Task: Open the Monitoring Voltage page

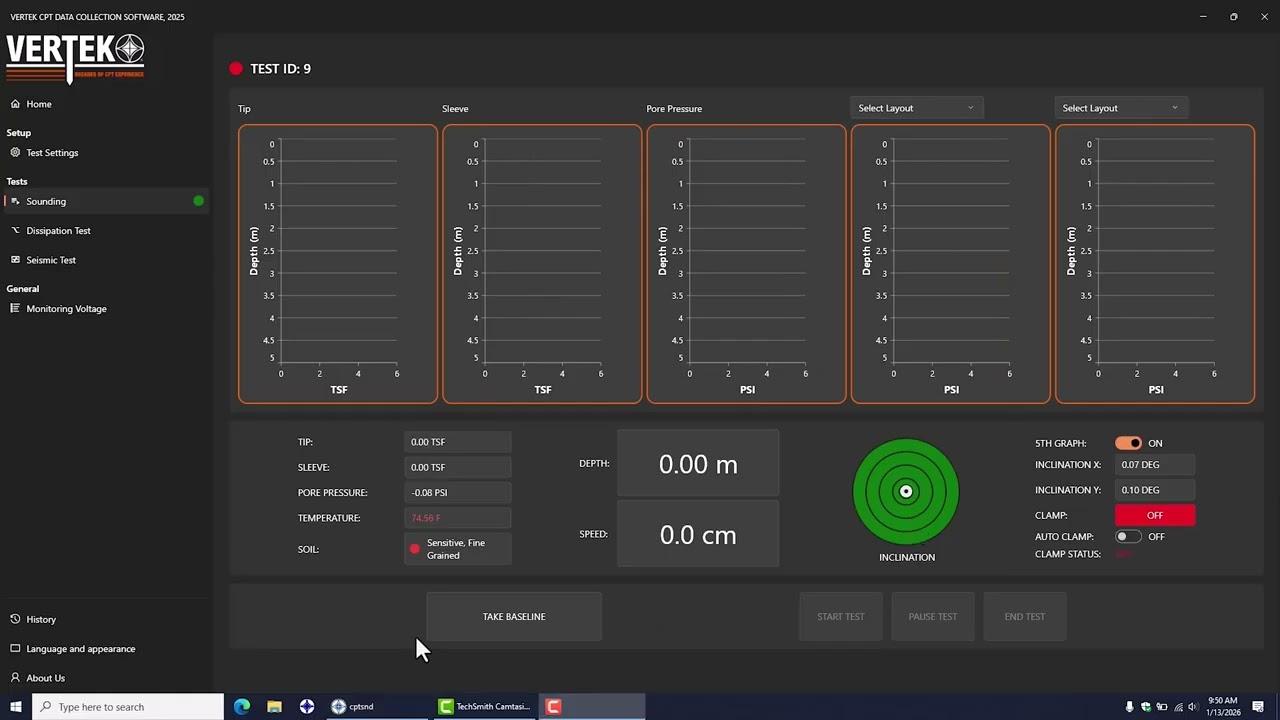Action: click(66, 308)
